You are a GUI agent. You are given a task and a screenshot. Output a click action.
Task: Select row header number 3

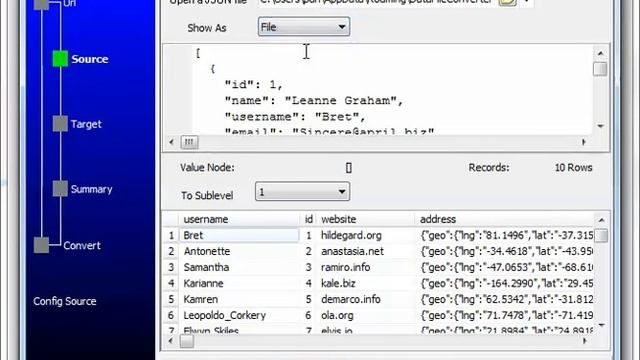pos(171,267)
